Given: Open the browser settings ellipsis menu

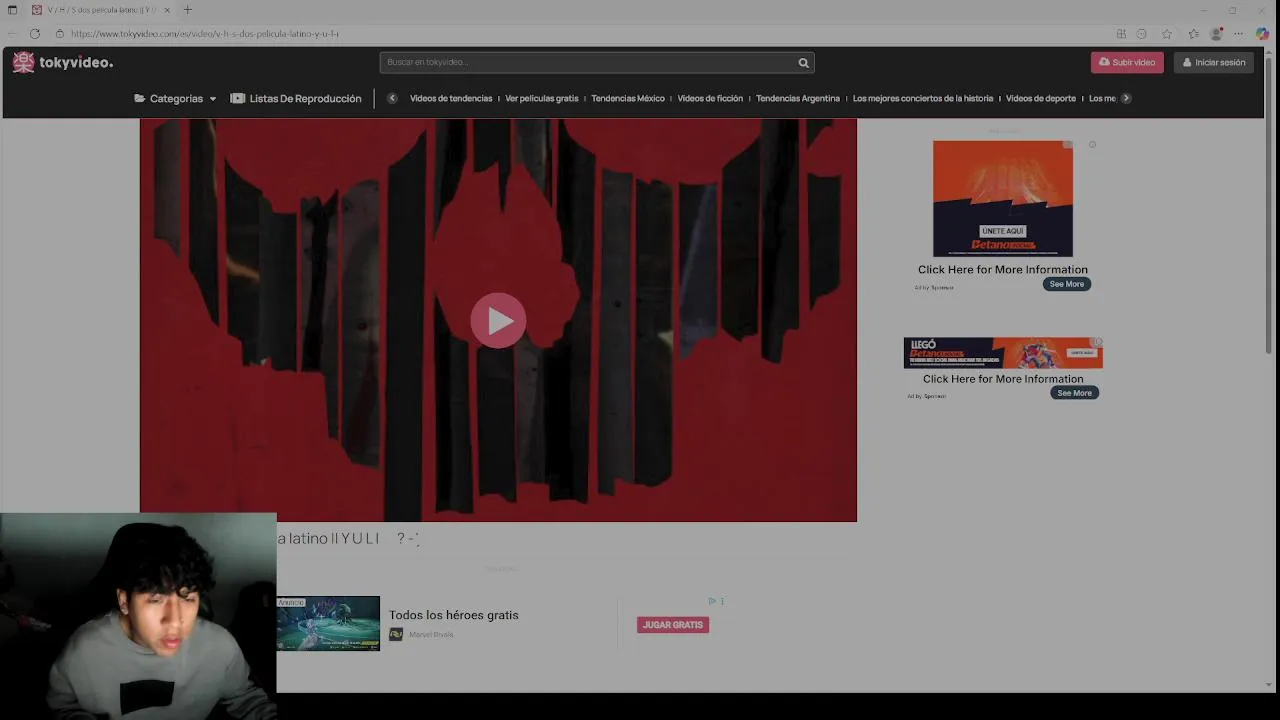Looking at the screenshot, I should 1238,33.
